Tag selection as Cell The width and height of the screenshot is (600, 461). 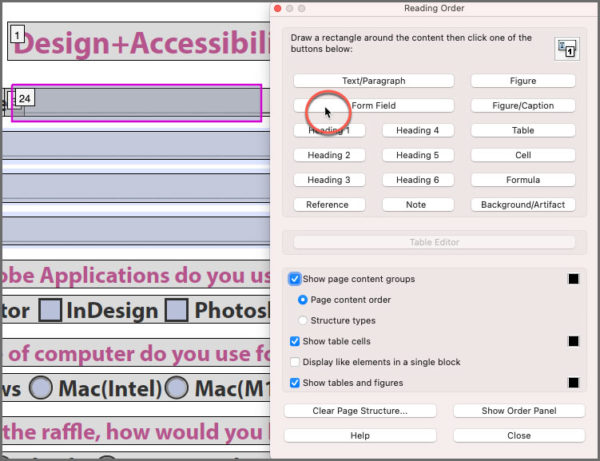coord(523,155)
